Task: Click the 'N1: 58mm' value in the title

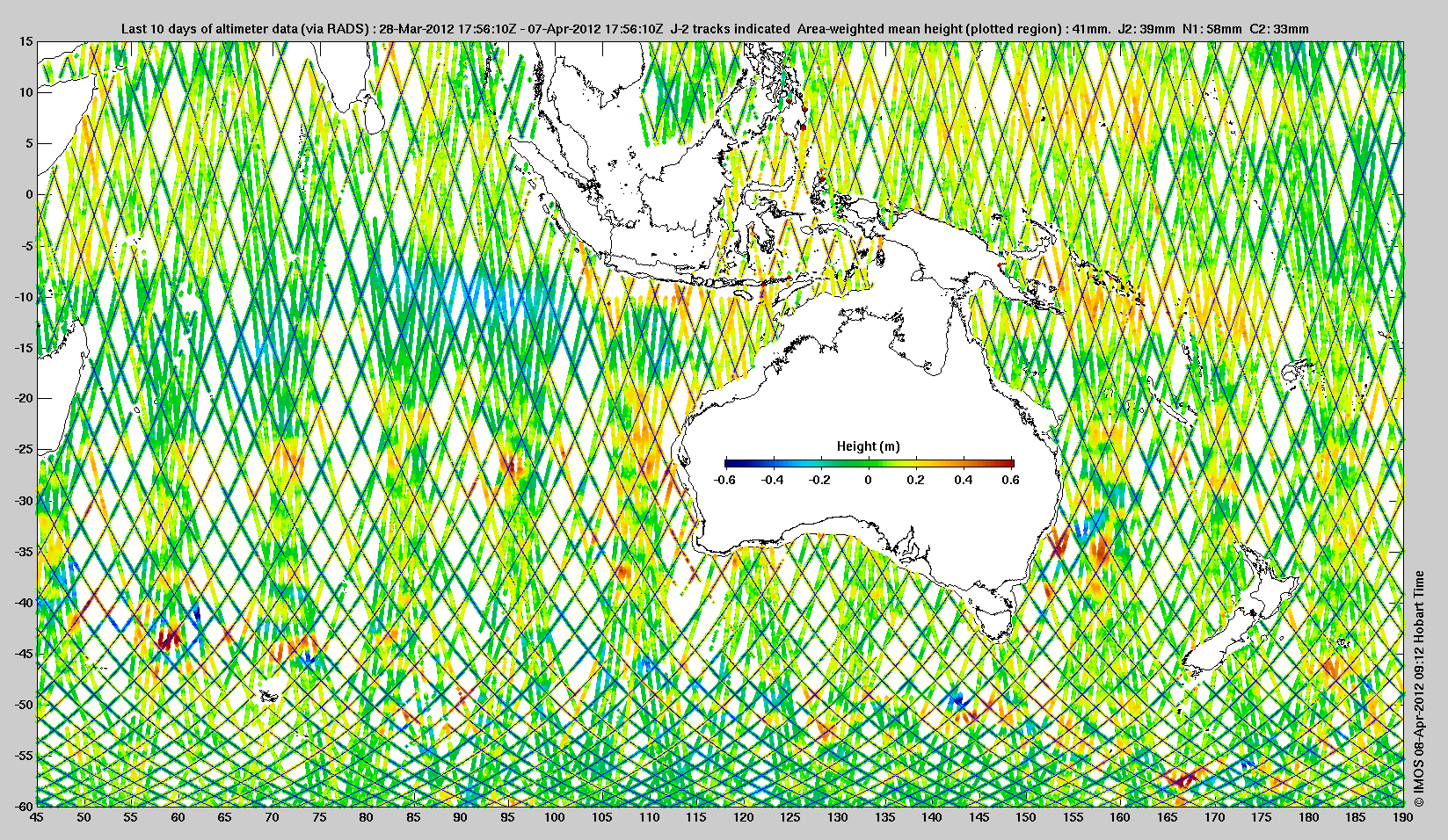Action: [1212, 29]
